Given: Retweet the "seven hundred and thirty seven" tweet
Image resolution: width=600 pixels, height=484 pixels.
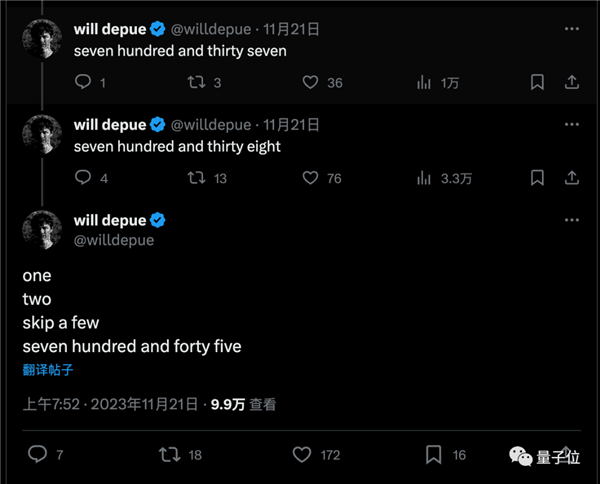Looking at the screenshot, I should pos(197,82).
